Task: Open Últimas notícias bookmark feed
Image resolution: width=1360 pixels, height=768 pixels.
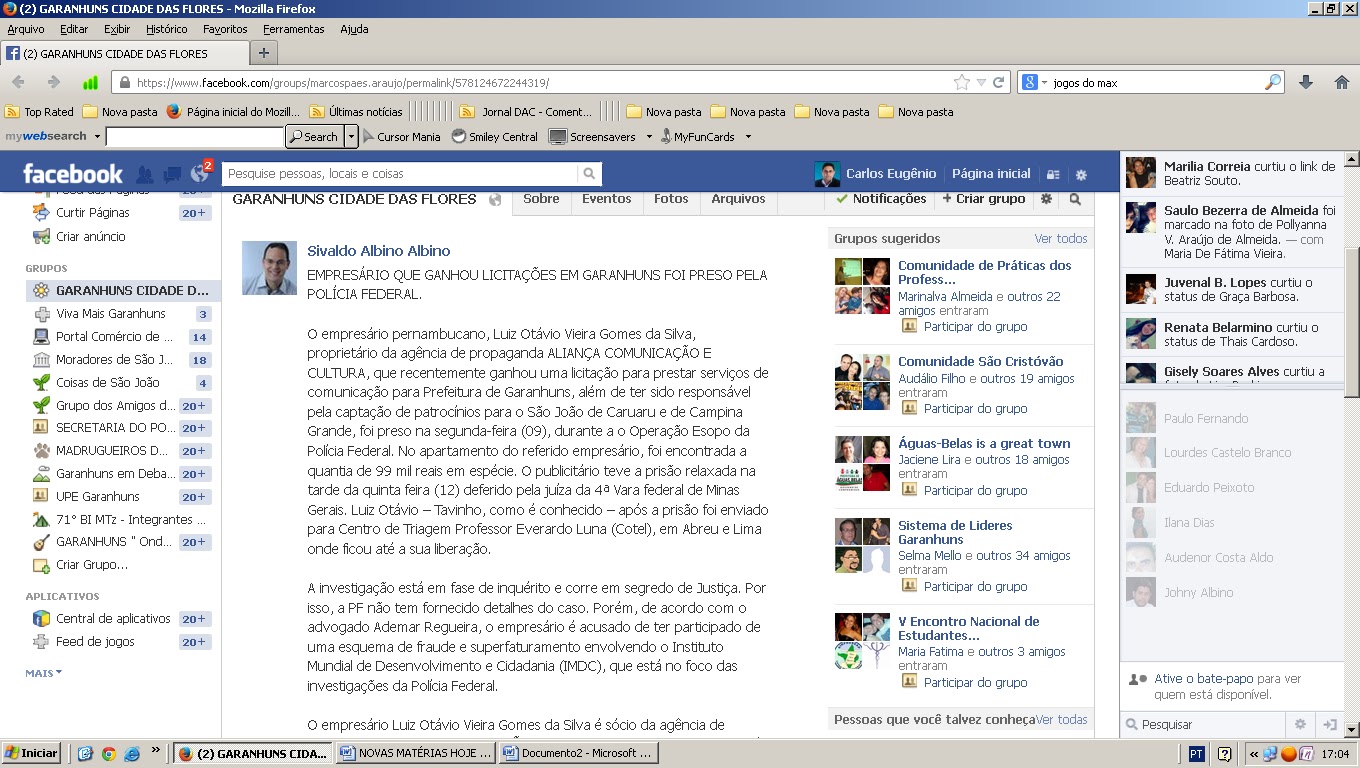Action: 356,112
